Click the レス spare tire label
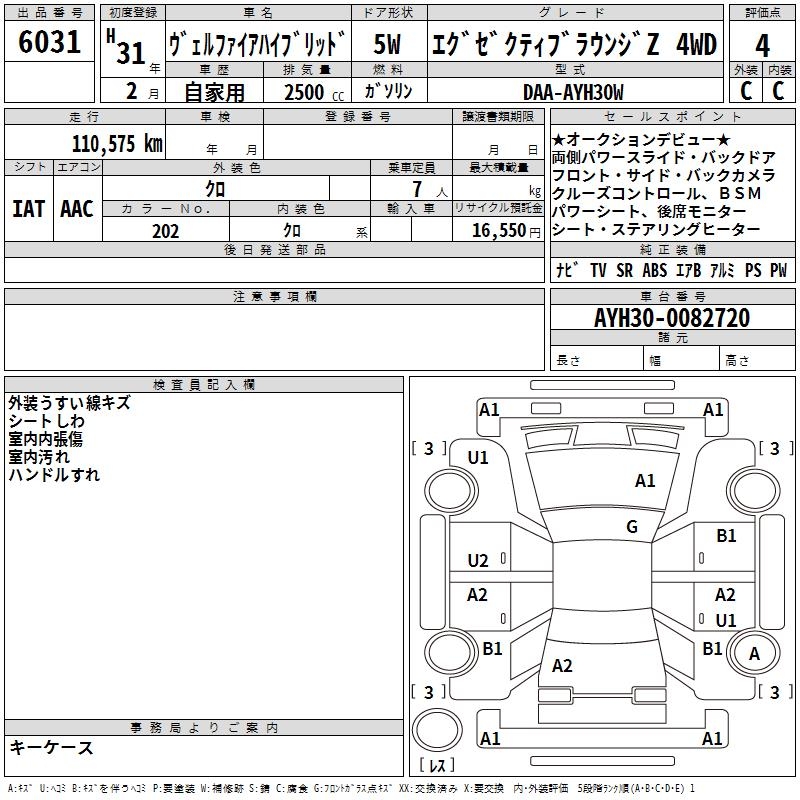 click(437, 765)
